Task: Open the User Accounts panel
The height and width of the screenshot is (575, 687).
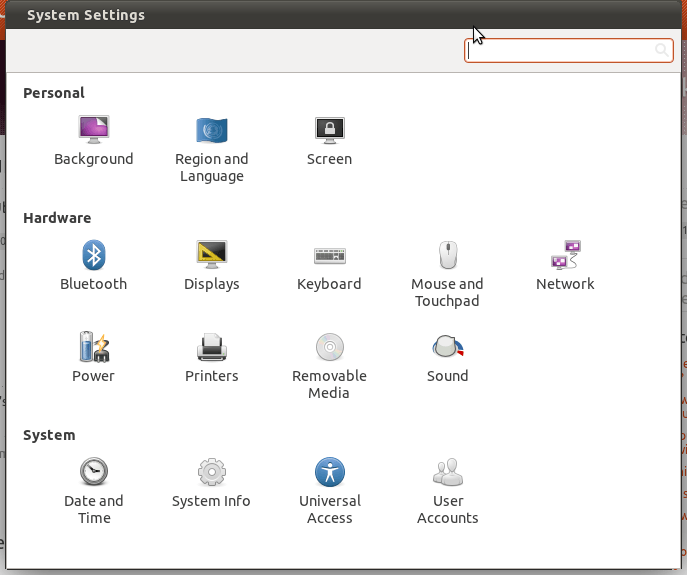Action: 447,491
